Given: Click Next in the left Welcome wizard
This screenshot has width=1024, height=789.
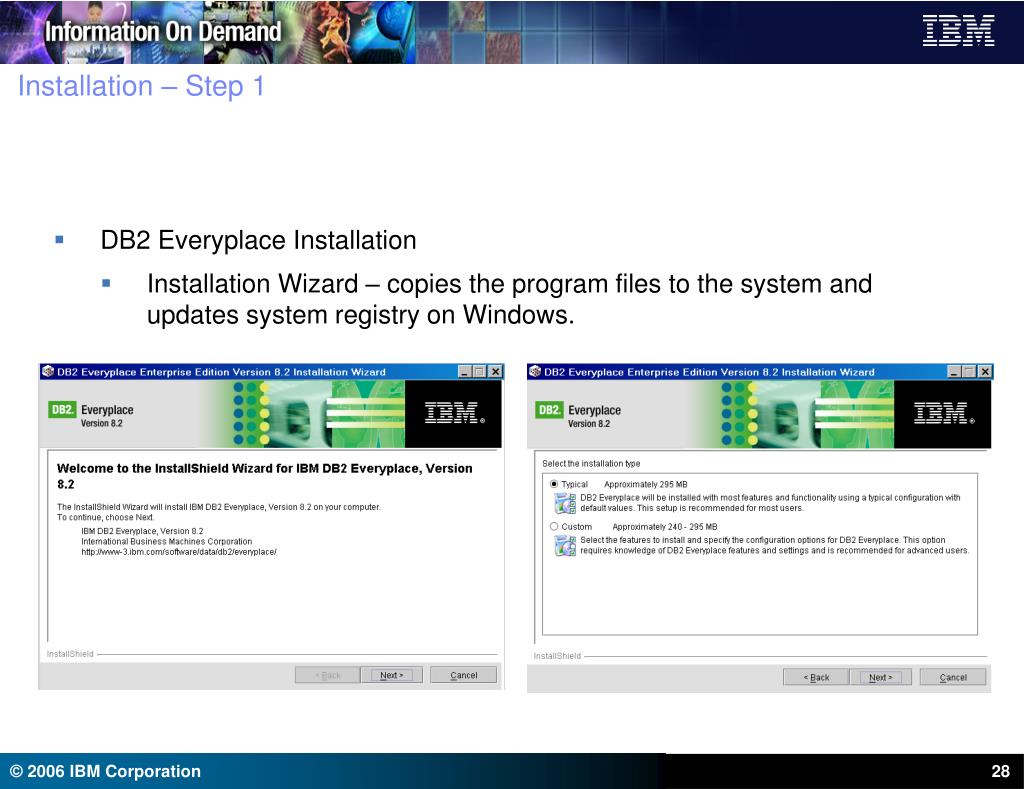Looking at the screenshot, I should coord(392,675).
